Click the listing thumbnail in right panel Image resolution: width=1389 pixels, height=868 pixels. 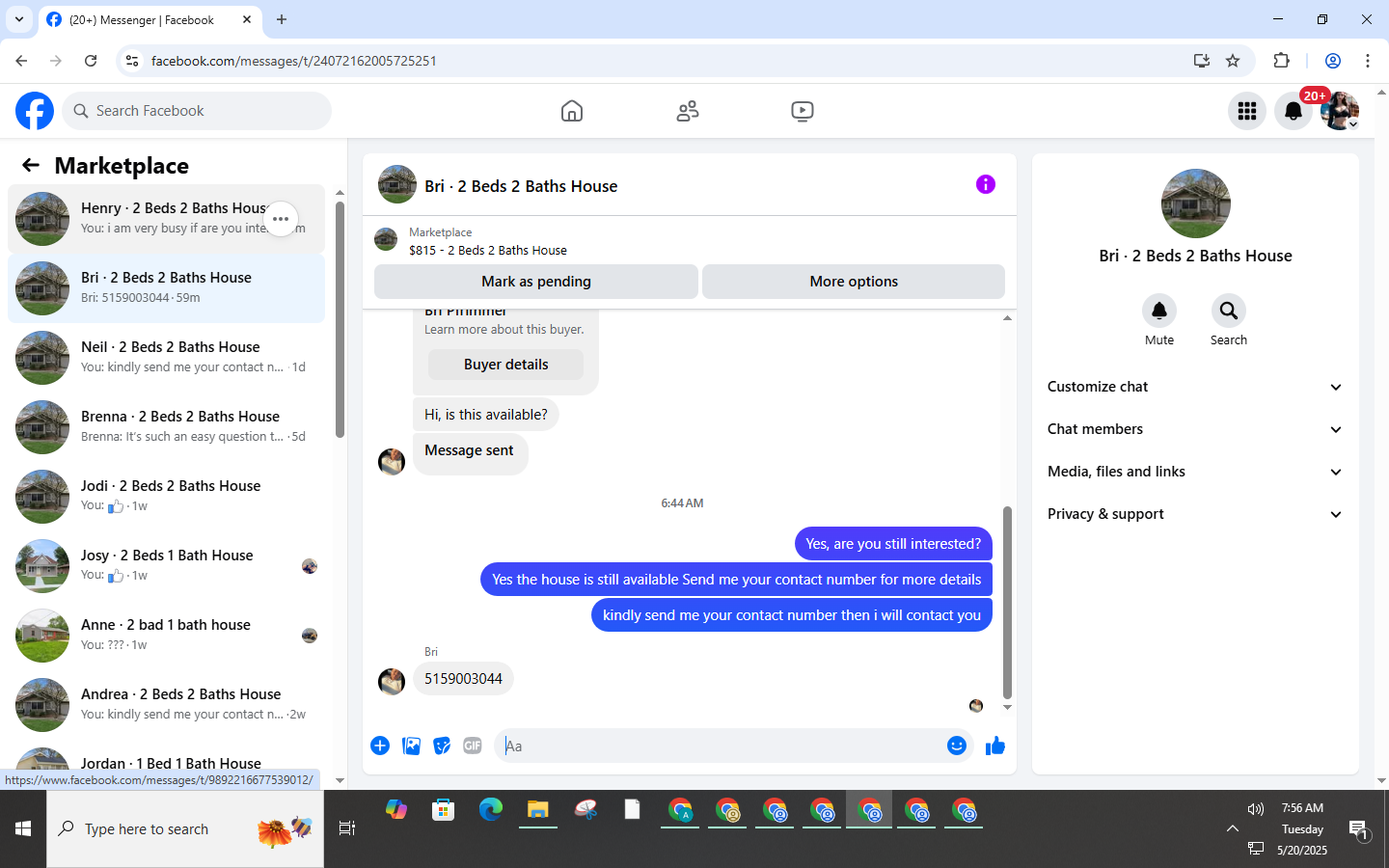click(x=1196, y=203)
